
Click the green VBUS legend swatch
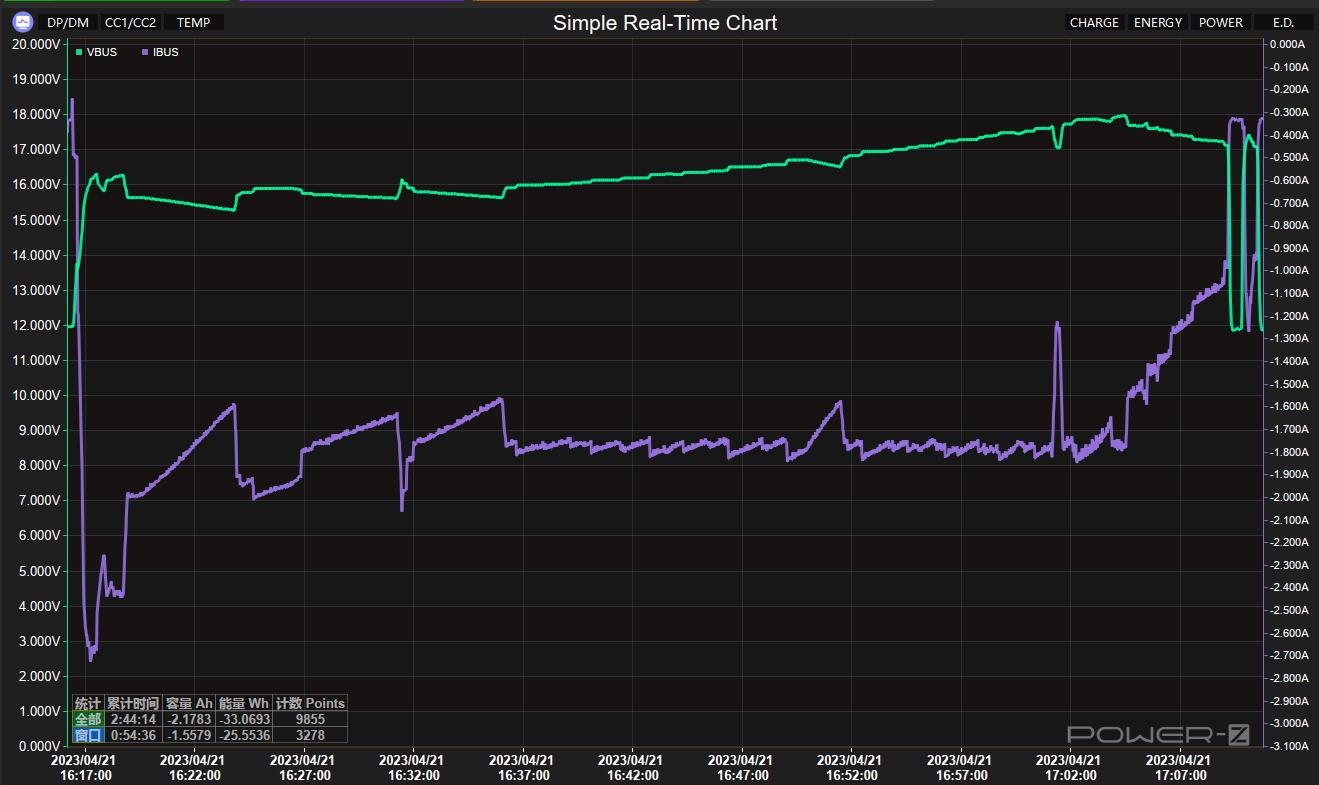click(79, 52)
